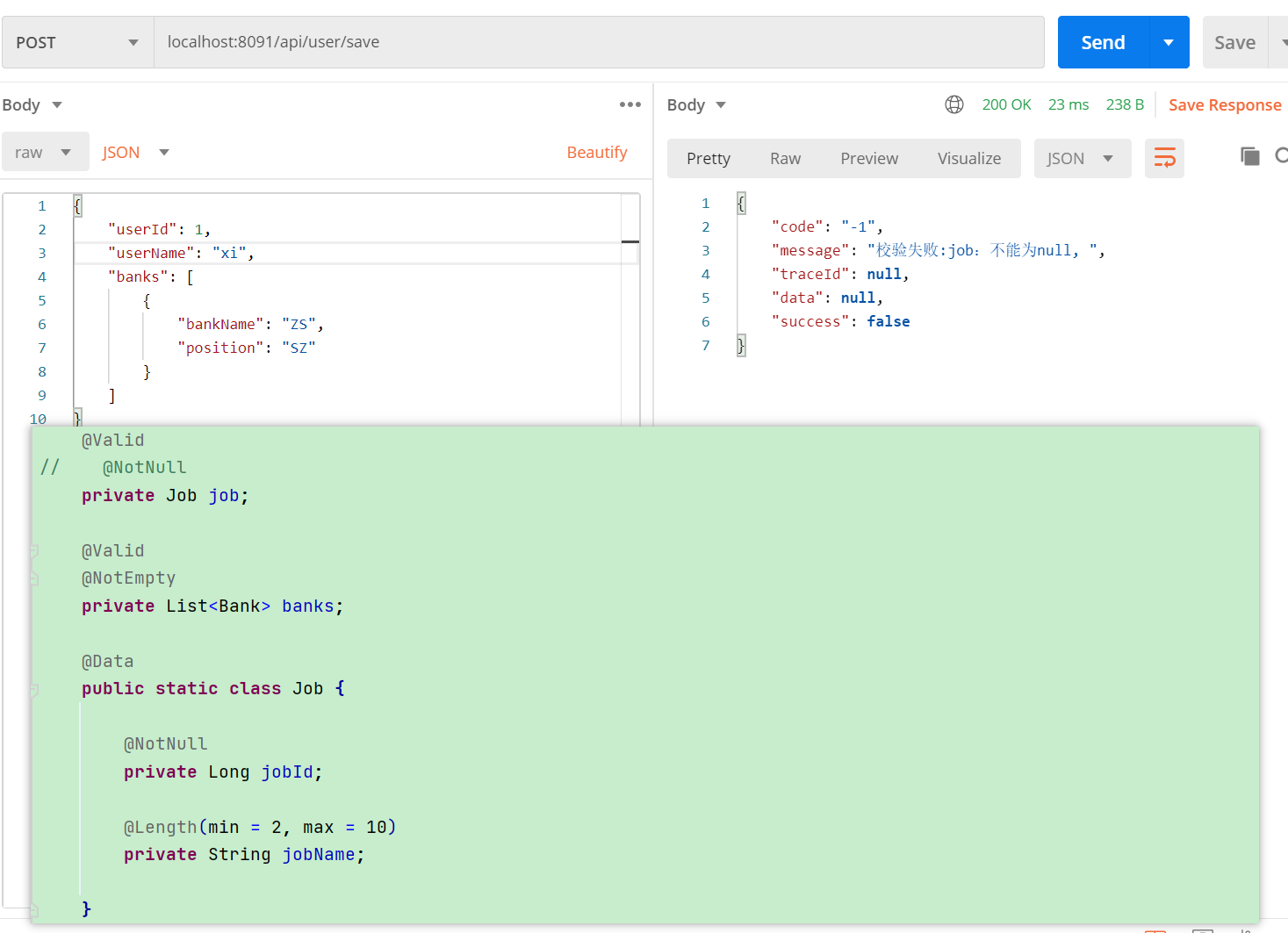1288x933 pixels.
Task: Click the globe network info icon
Action: [x=954, y=104]
